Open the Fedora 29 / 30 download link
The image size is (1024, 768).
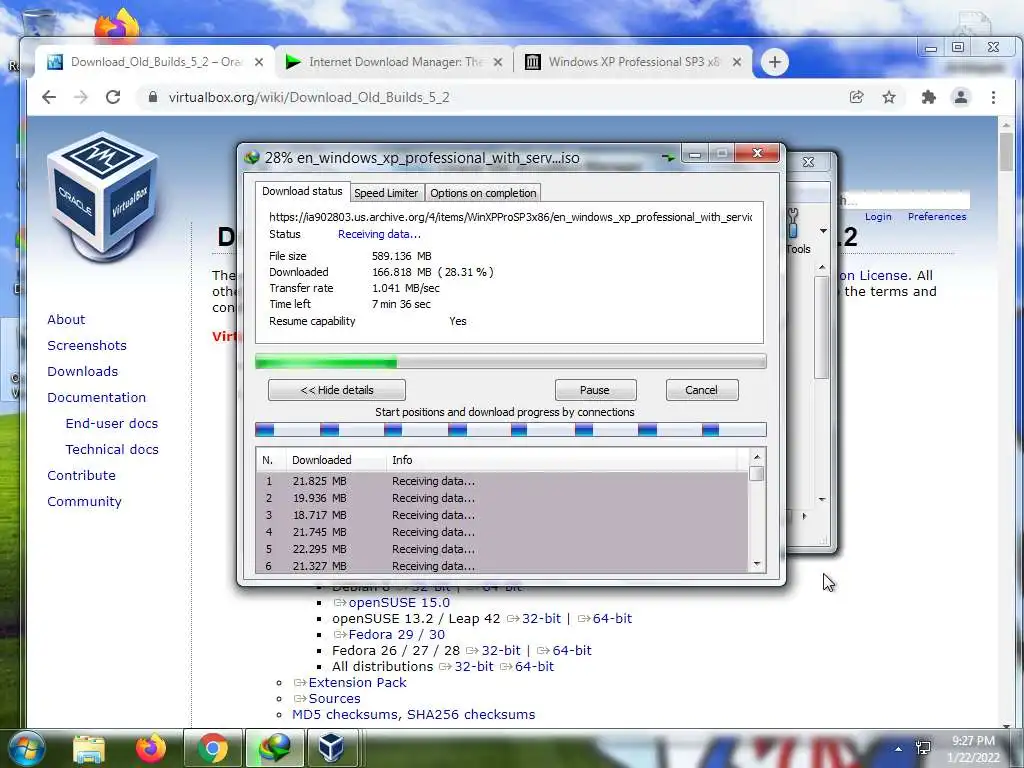(396, 634)
